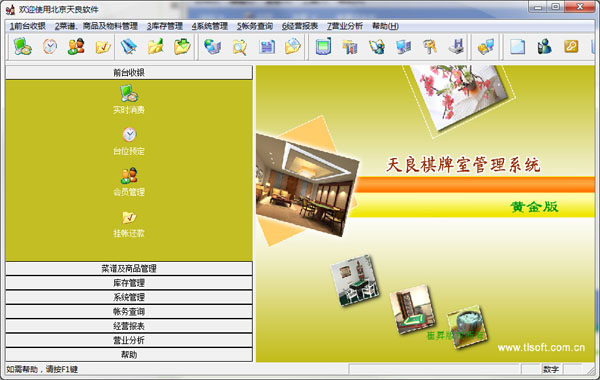Open the 6经营报表 menu
The image size is (600, 380).
coord(300,26)
